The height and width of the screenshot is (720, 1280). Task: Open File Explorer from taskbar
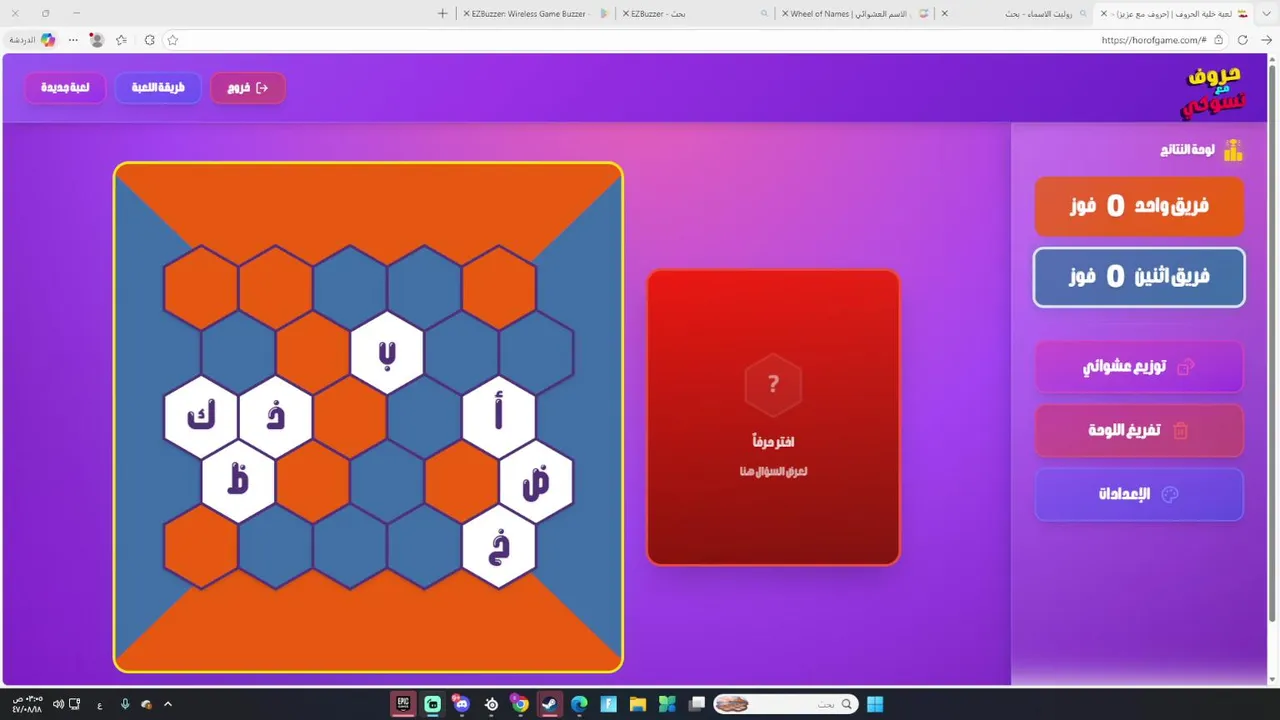coord(638,704)
